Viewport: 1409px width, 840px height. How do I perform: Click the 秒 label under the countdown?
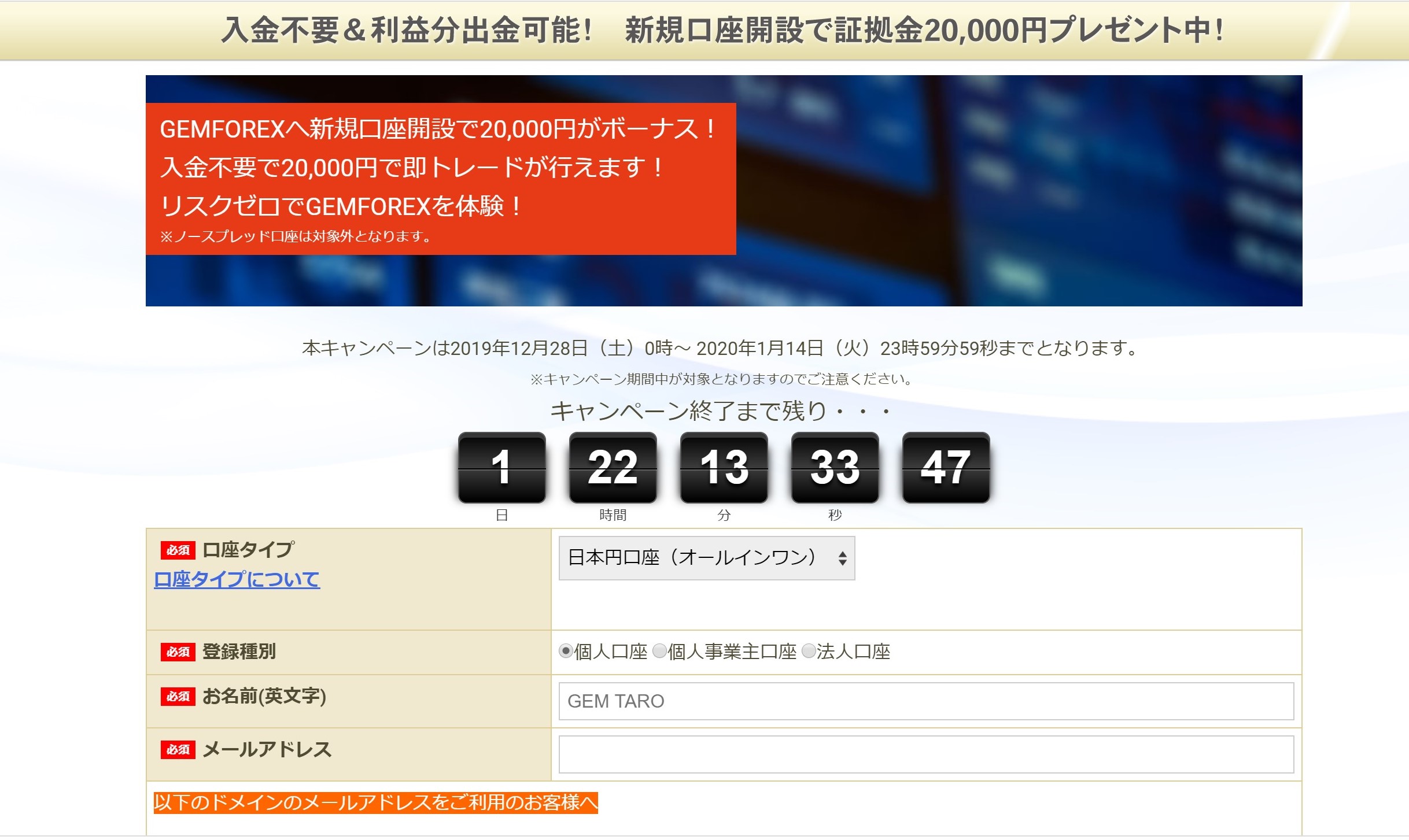tap(835, 515)
